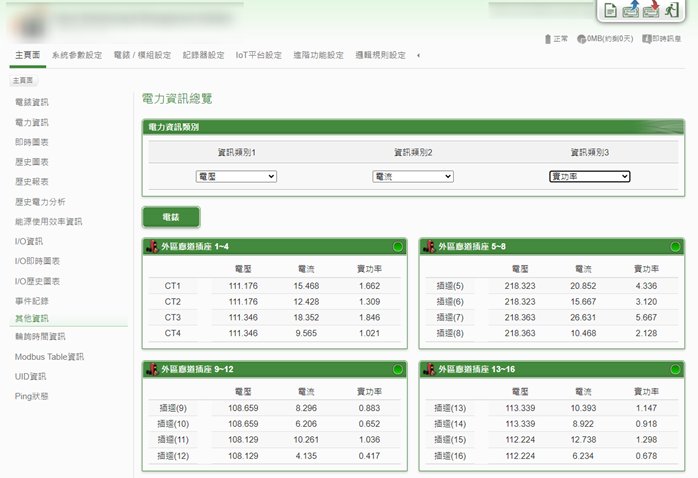Open the 資訊類別3 dropdown showing 實功率
The image size is (698, 478).
[589, 176]
